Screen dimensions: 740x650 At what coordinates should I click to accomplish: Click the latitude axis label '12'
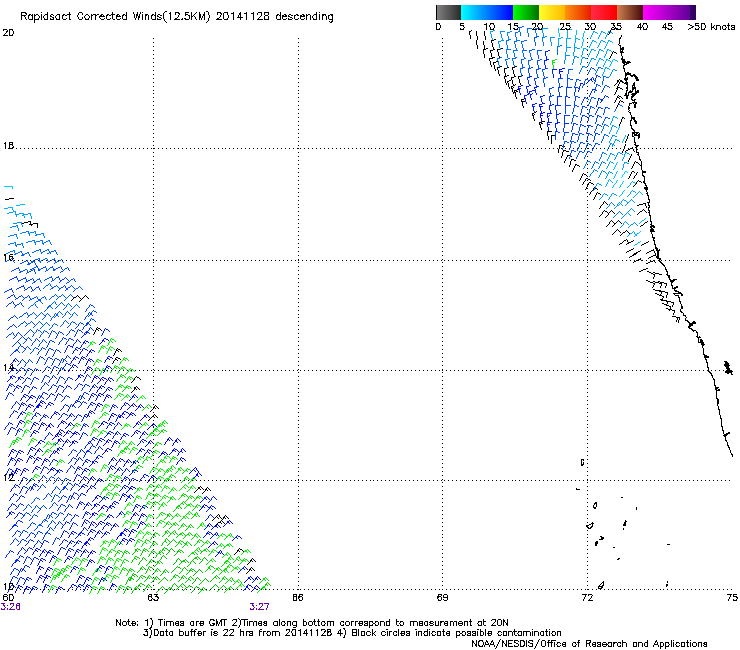(x=8, y=477)
